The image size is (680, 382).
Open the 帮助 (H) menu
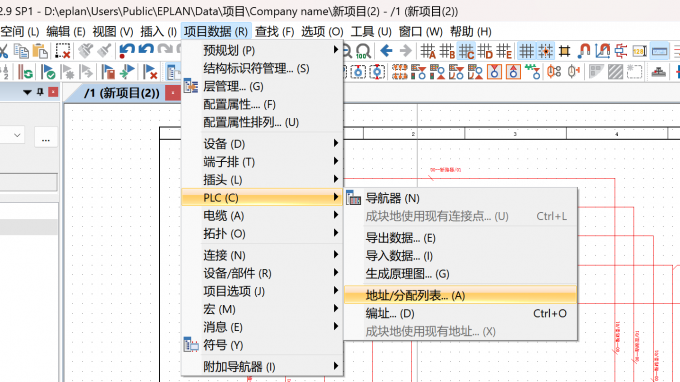pyautogui.click(x=471, y=31)
